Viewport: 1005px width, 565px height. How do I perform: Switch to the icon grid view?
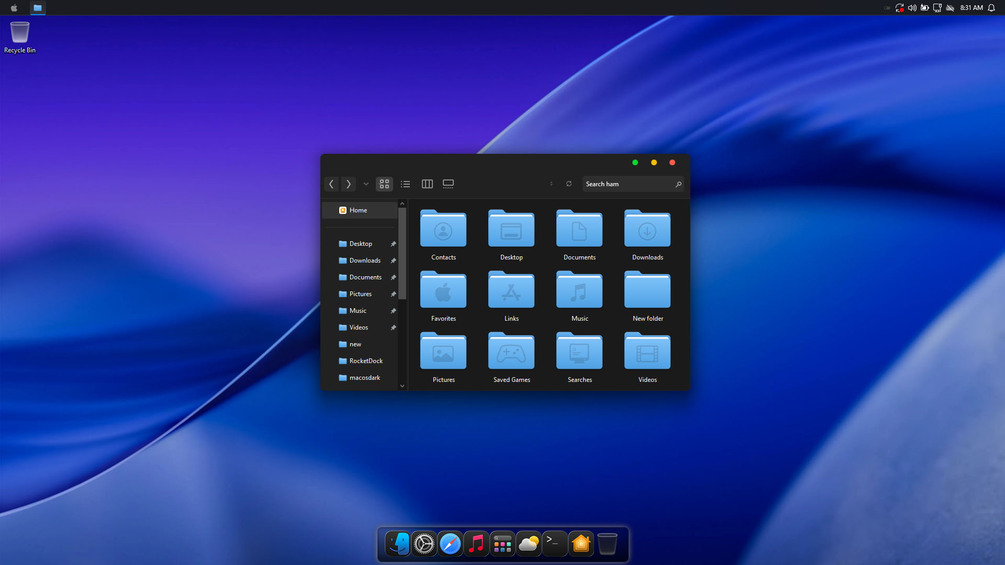click(x=384, y=184)
